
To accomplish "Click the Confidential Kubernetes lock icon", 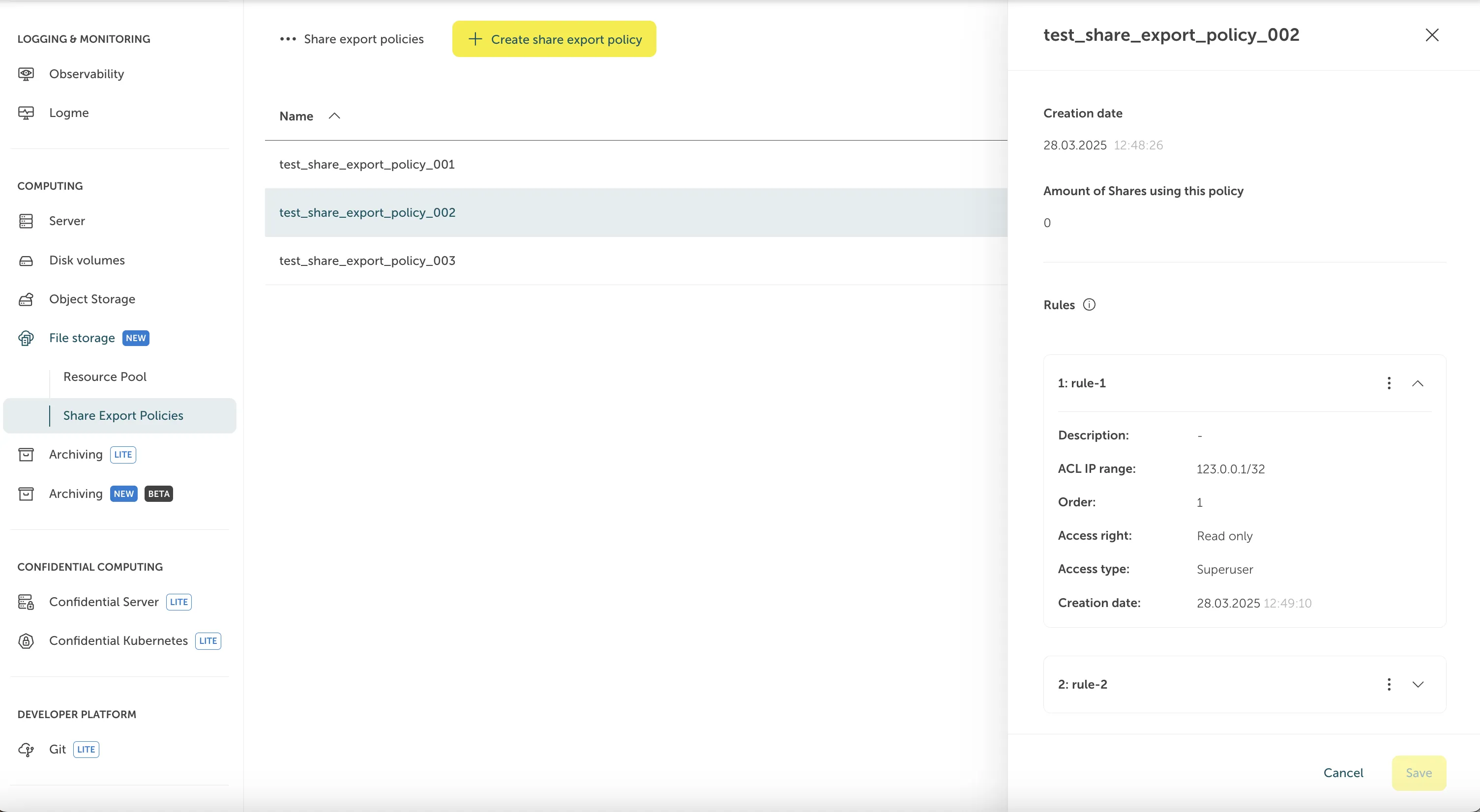I will pyautogui.click(x=26, y=641).
